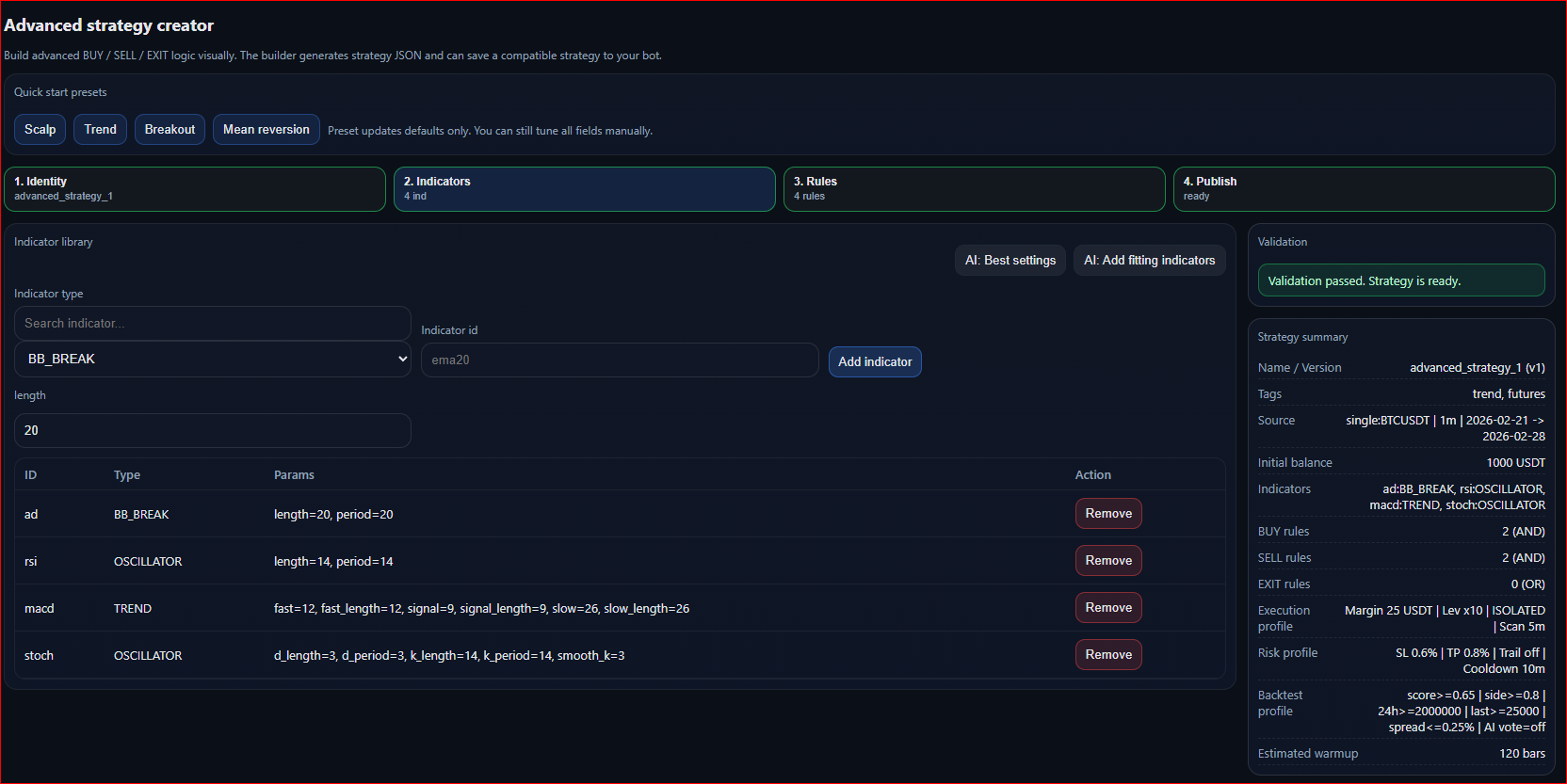
Task: Switch to the 2. Indicators step
Action: pos(584,189)
